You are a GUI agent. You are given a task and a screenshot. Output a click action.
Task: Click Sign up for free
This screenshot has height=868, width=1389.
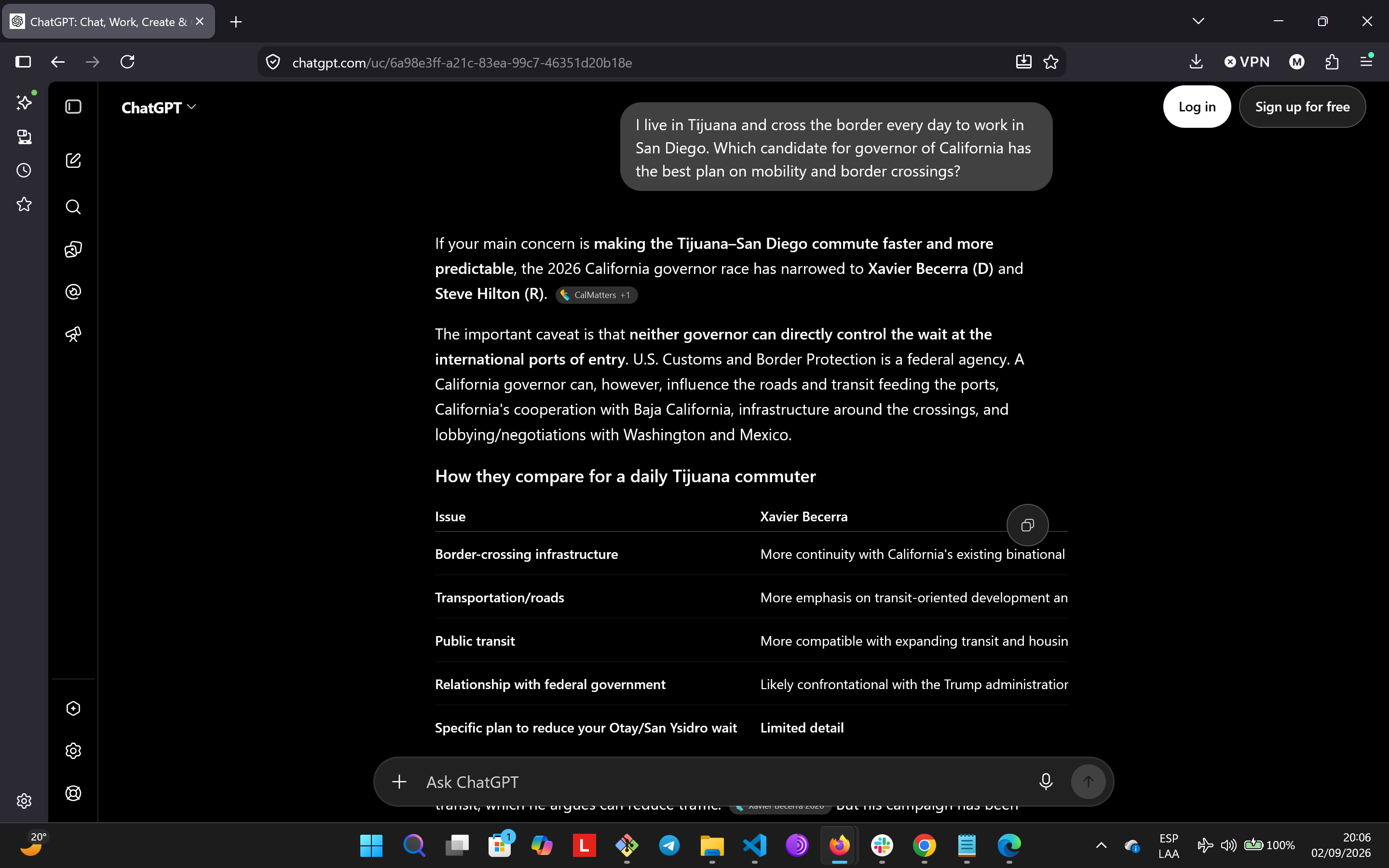click(1302, 107)
